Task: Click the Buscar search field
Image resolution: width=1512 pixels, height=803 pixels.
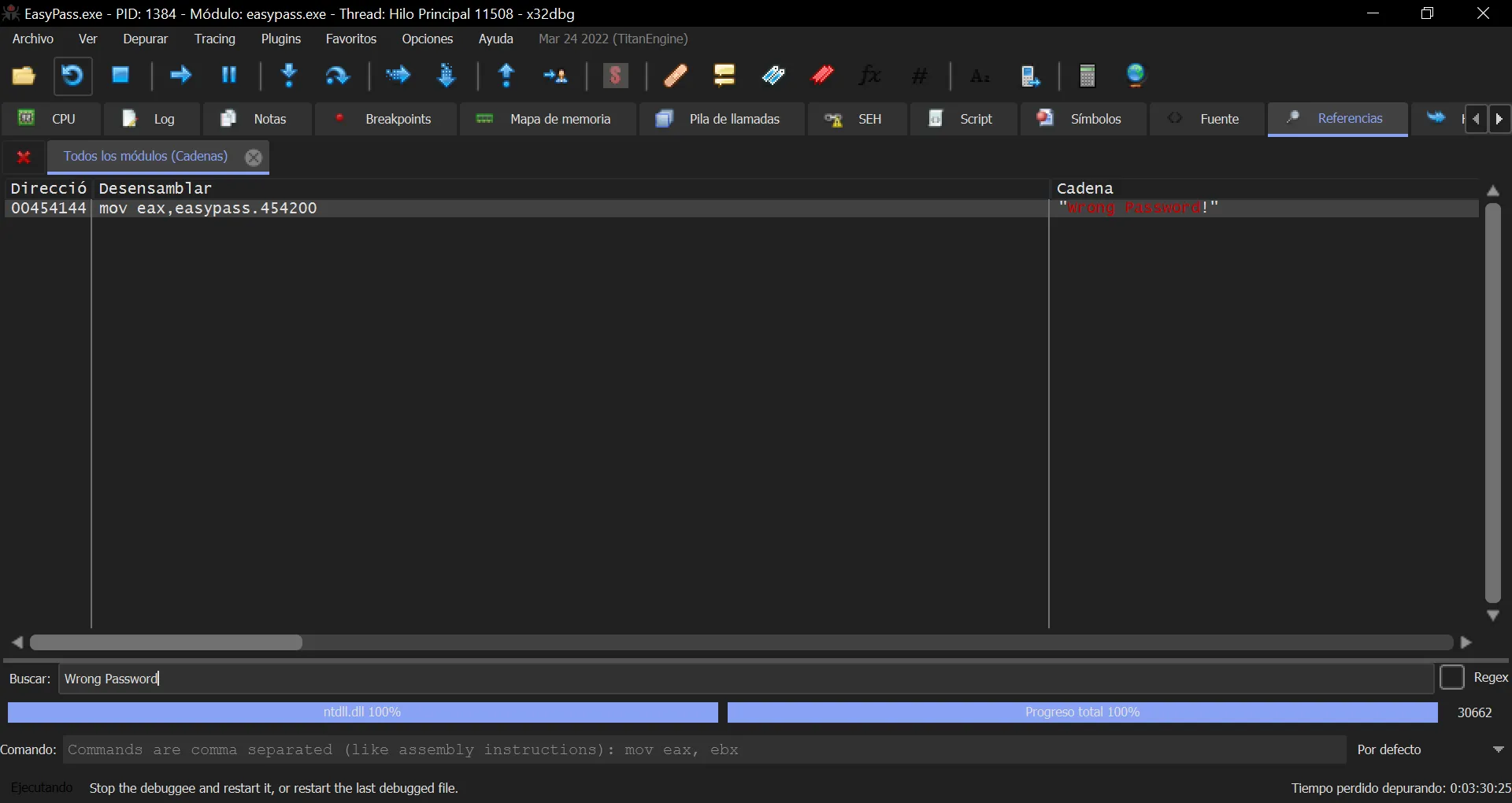Action: pos(745,679)
